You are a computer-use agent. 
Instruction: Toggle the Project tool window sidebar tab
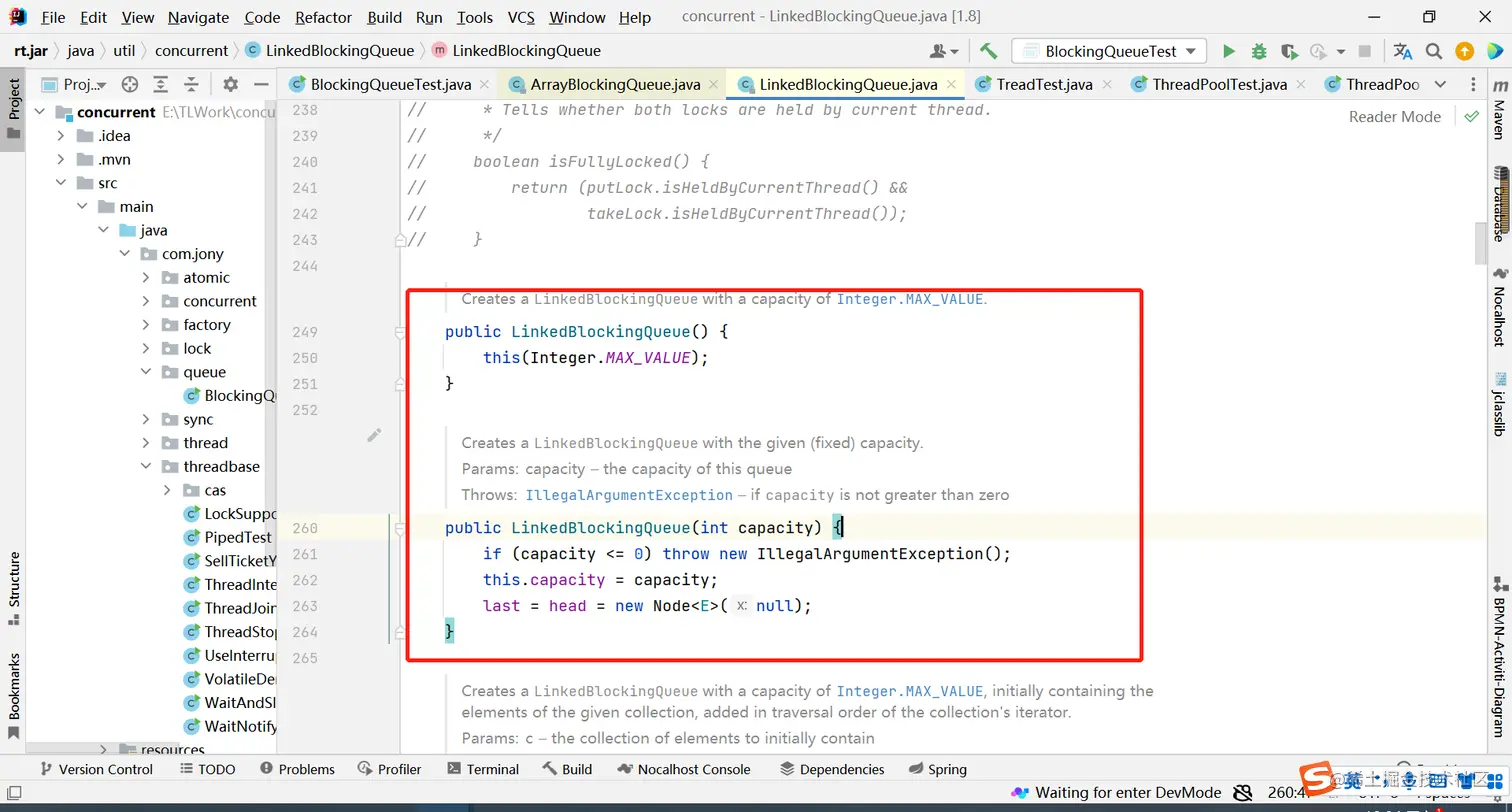click(x=14, y=109)
